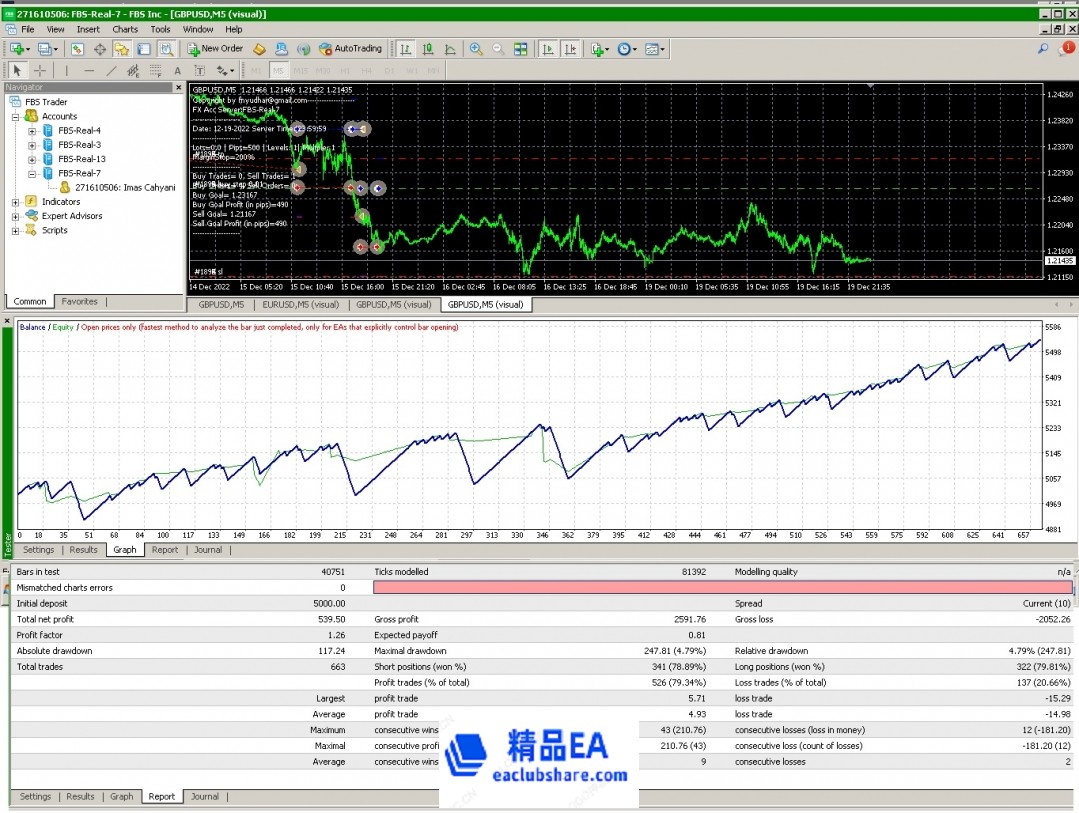Switch chart to candlesticks display
This screenshot has width=1079, height=813.
428,48
